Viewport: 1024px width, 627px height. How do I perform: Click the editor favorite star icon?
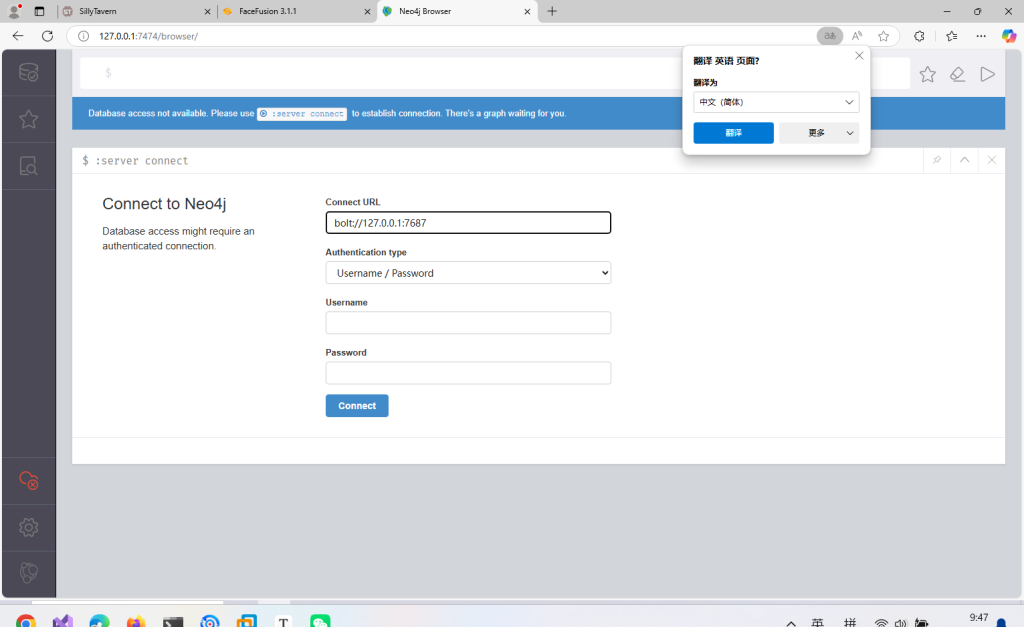(x=927, y=74)
